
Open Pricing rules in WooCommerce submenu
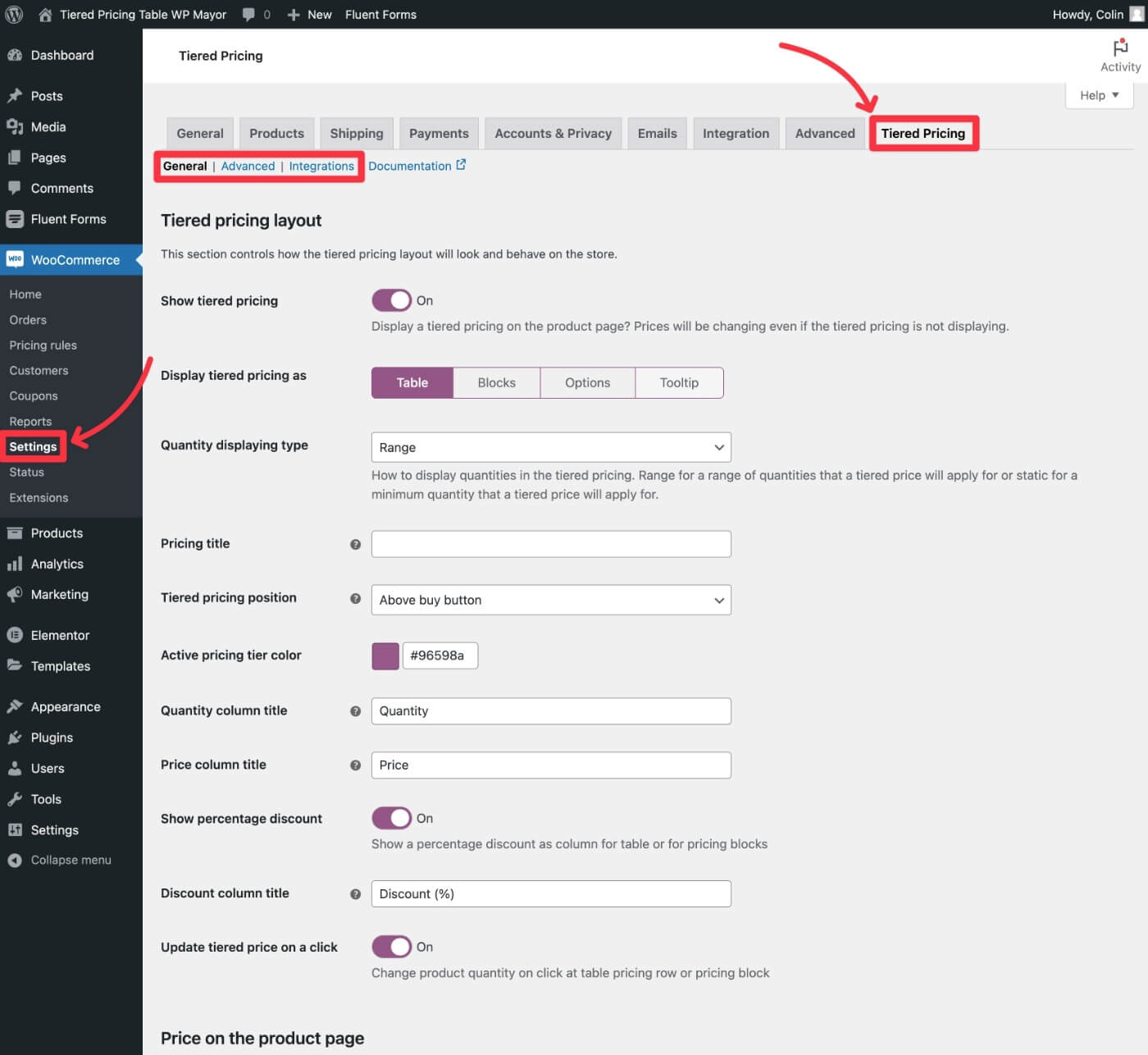43,345
